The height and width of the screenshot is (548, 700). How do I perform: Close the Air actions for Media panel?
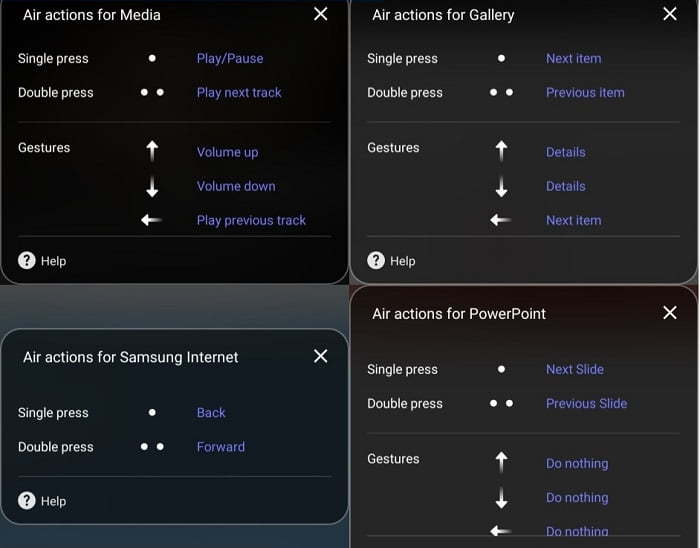tap(321, 14)
